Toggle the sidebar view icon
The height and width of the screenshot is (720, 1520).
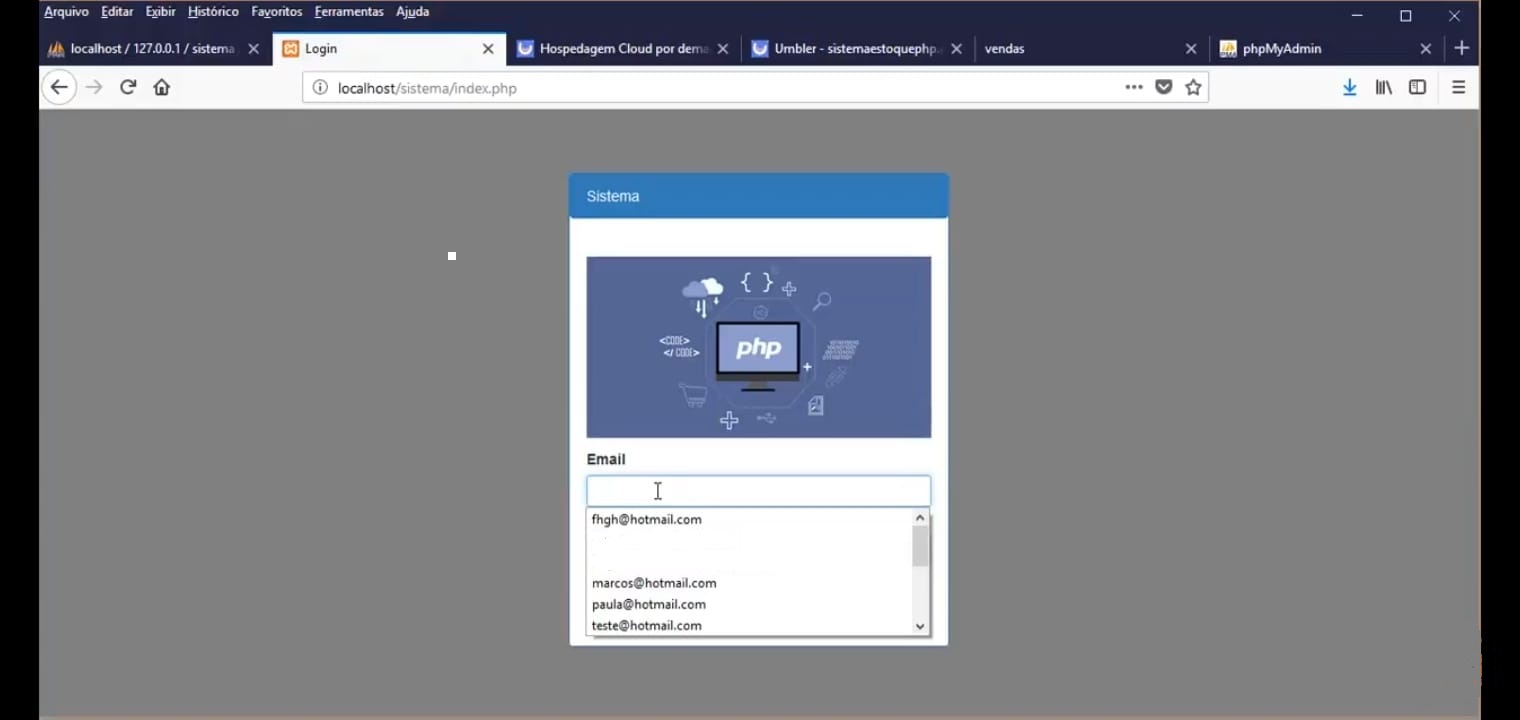[1417, 87]
